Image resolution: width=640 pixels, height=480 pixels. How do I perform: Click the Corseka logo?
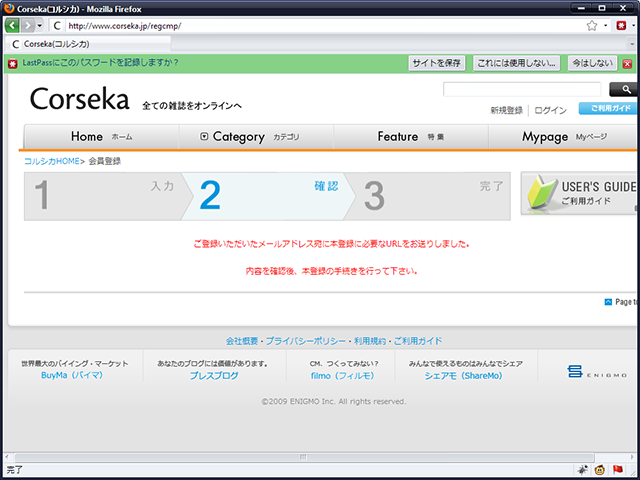click(80, 99)
